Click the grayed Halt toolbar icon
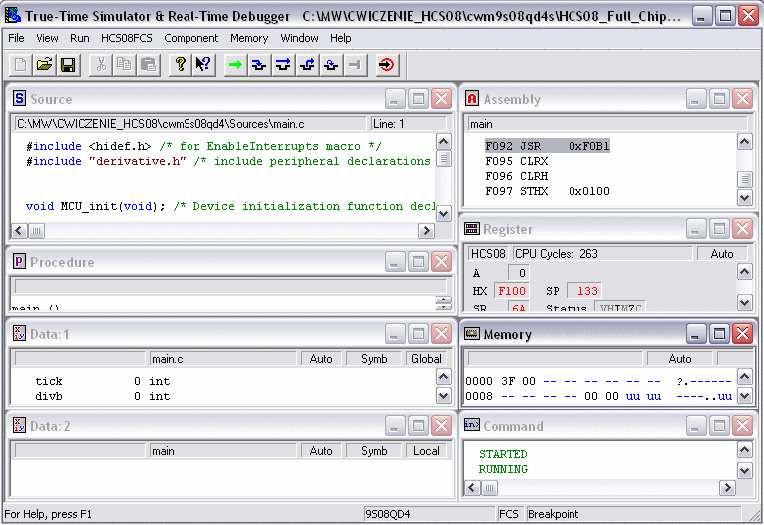Image resolution: width=764 pixels, height=525 pixels. pos(355,64)
